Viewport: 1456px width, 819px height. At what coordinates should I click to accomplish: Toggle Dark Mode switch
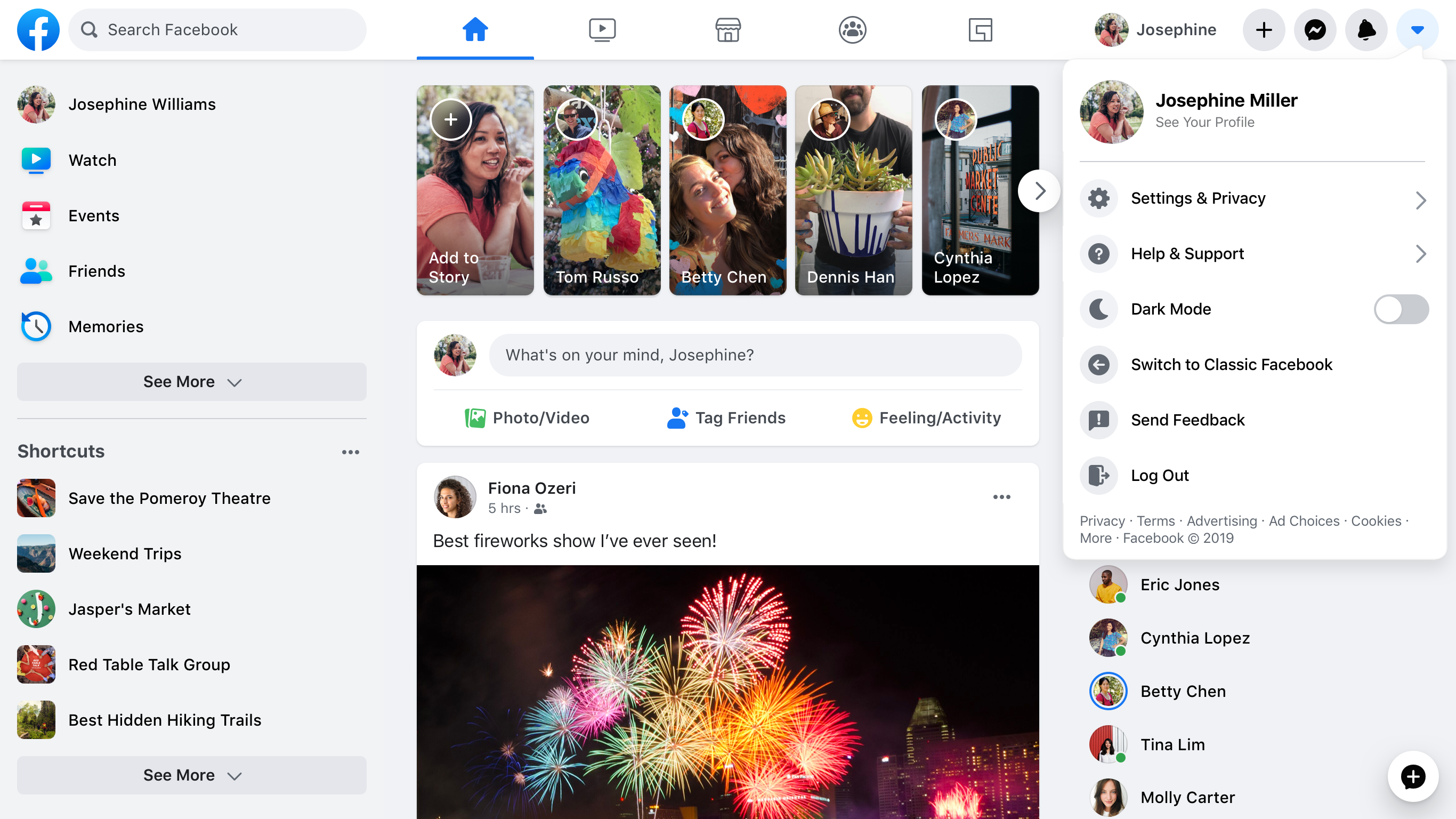pos(1401,309)
